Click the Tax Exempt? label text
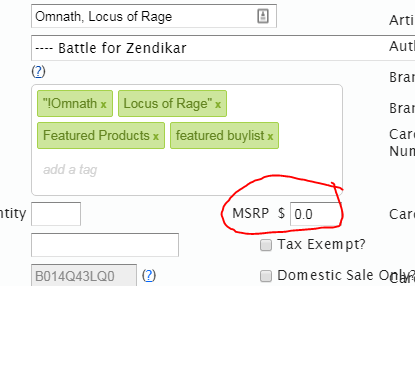Viewport: 415px width, 379px height. (x=321, y=244)
